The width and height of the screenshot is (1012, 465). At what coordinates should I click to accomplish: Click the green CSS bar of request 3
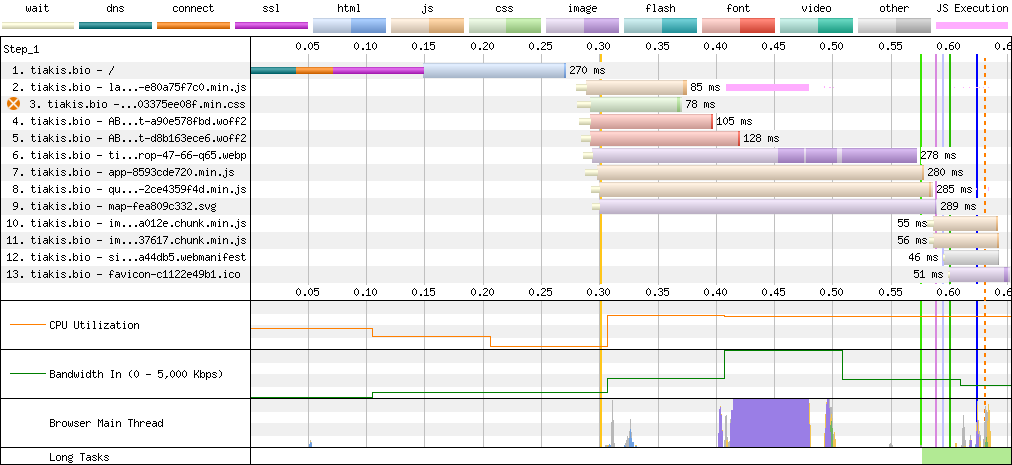click(x=636, y=104)
